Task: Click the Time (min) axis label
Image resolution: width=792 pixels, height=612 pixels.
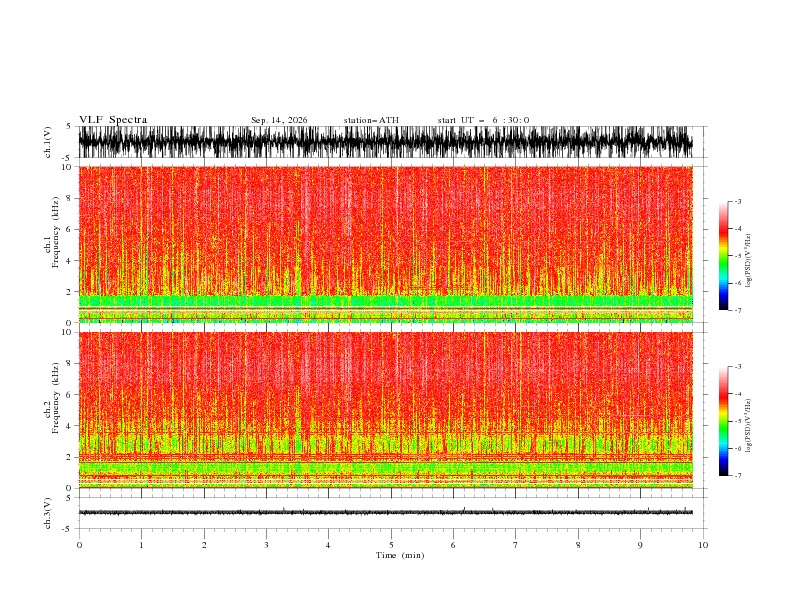Action: [x=400, y=555]
